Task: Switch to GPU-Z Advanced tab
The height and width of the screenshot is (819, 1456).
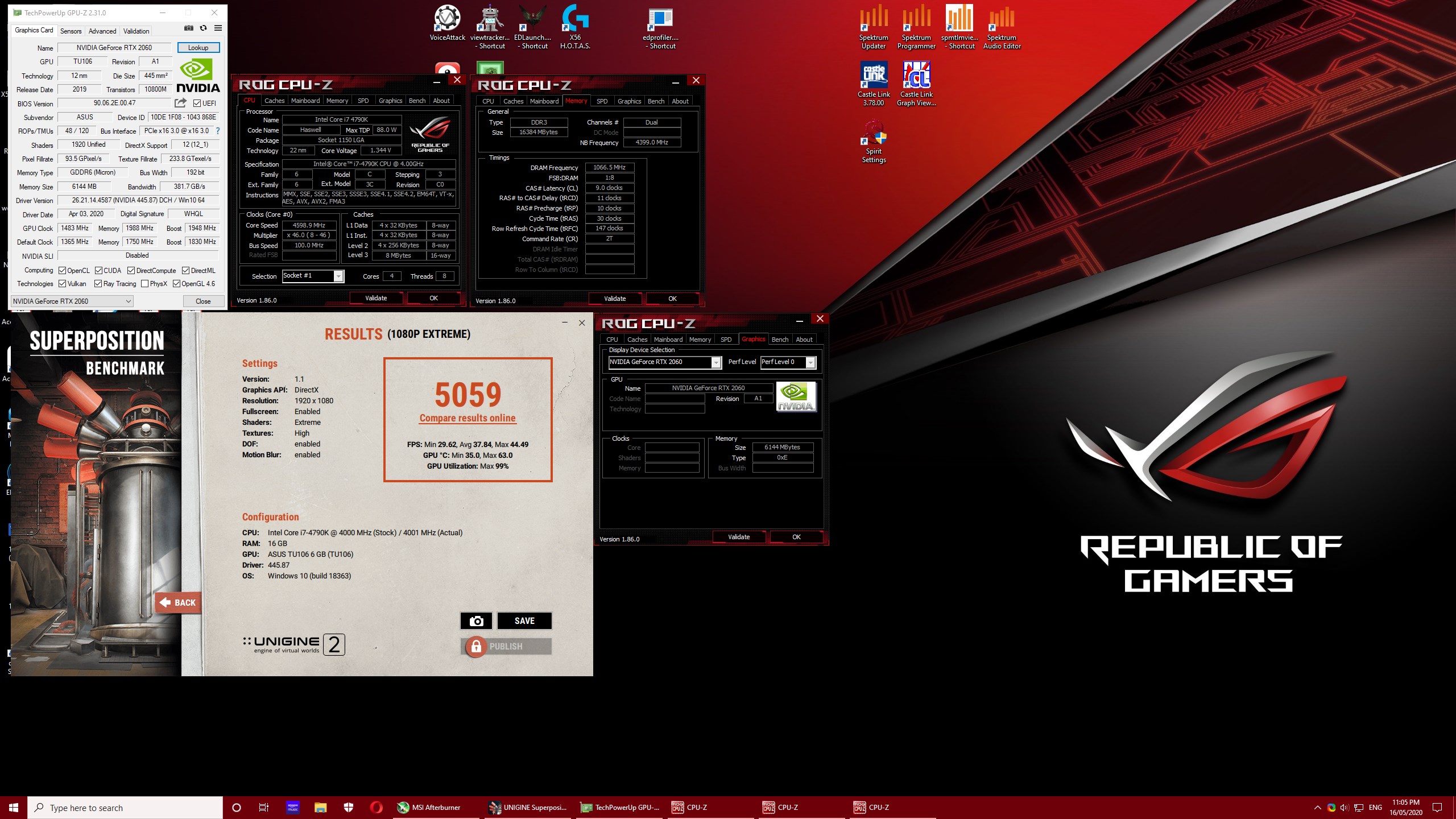Action: [x=102, y=31]
